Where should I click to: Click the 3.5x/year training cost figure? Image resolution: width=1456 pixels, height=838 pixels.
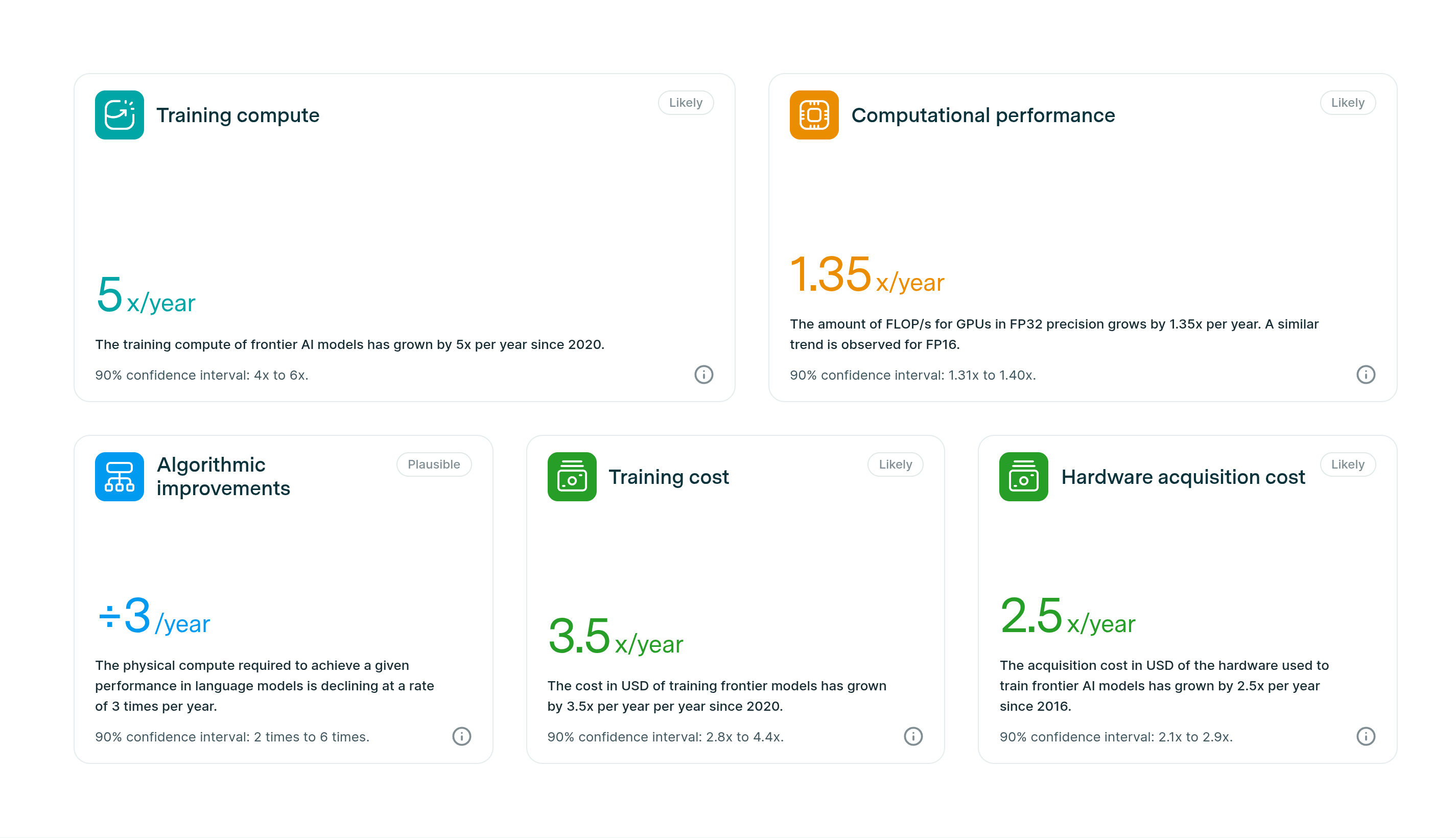(x=615, y=637)
